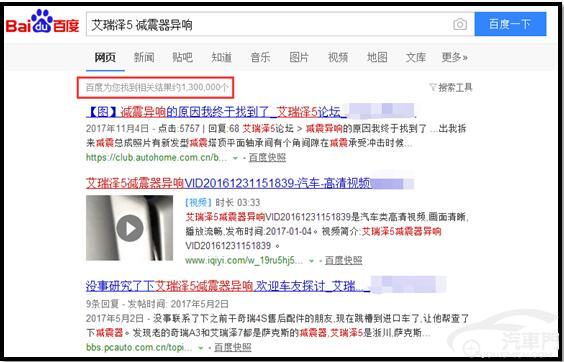Expand dropdown arrow beside www.iqiyi.com URL
This screenshot has height=362, width=564.
pyautogui.click(x=311, y=261)
